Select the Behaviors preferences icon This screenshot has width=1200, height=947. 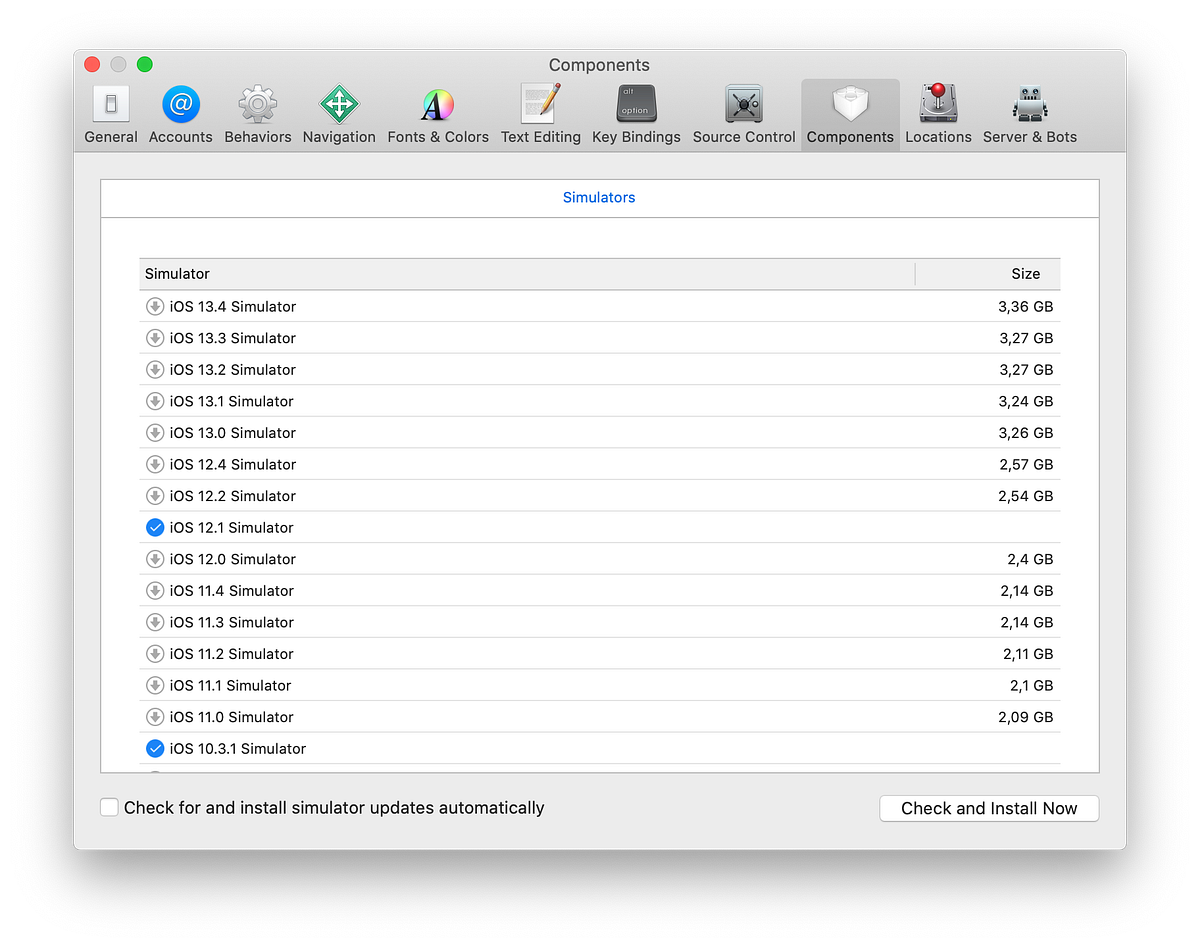coord(257,110)
